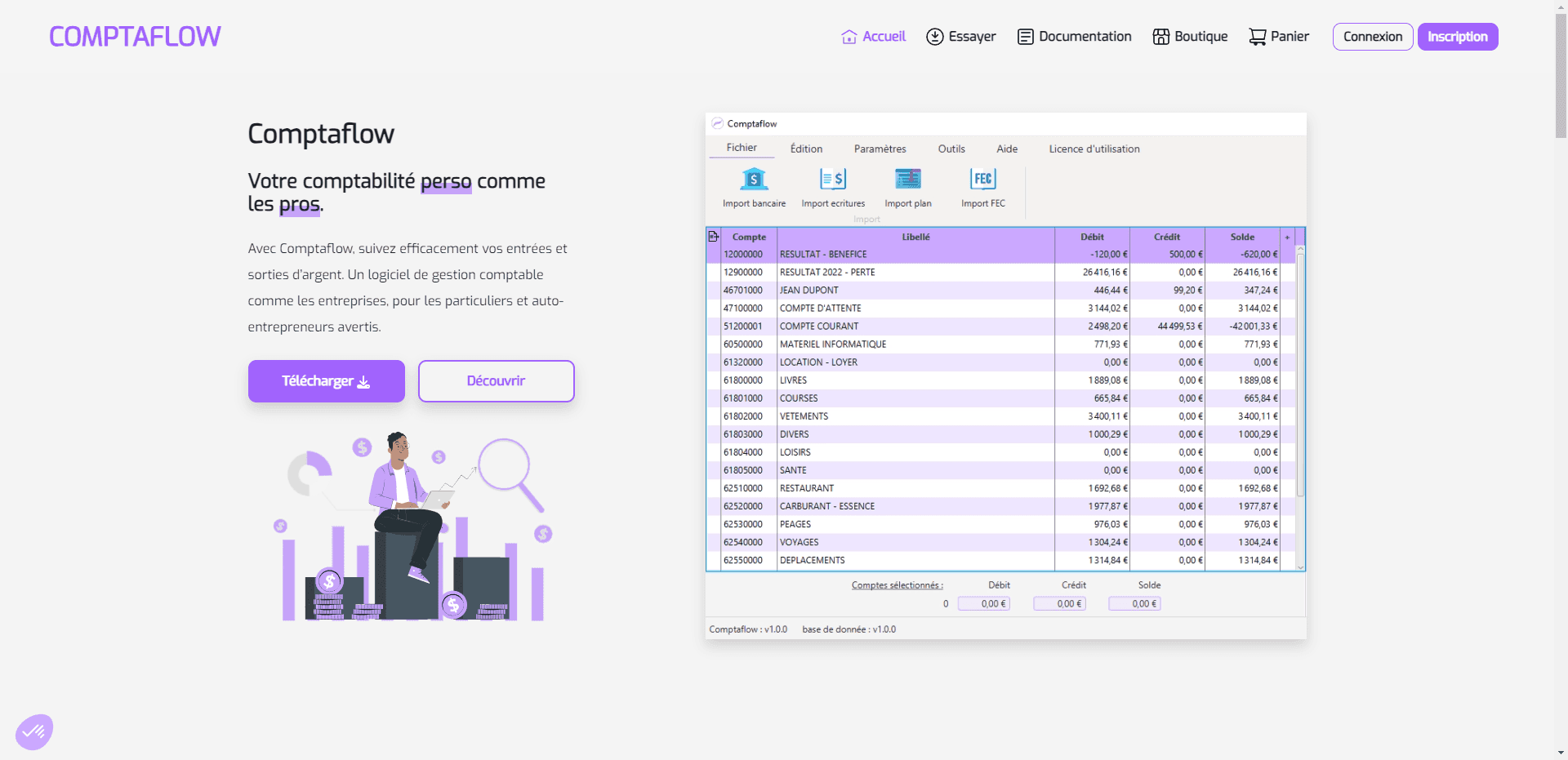Select the MATERIEL INFORMATIQUE row

tap(1000, 344)
